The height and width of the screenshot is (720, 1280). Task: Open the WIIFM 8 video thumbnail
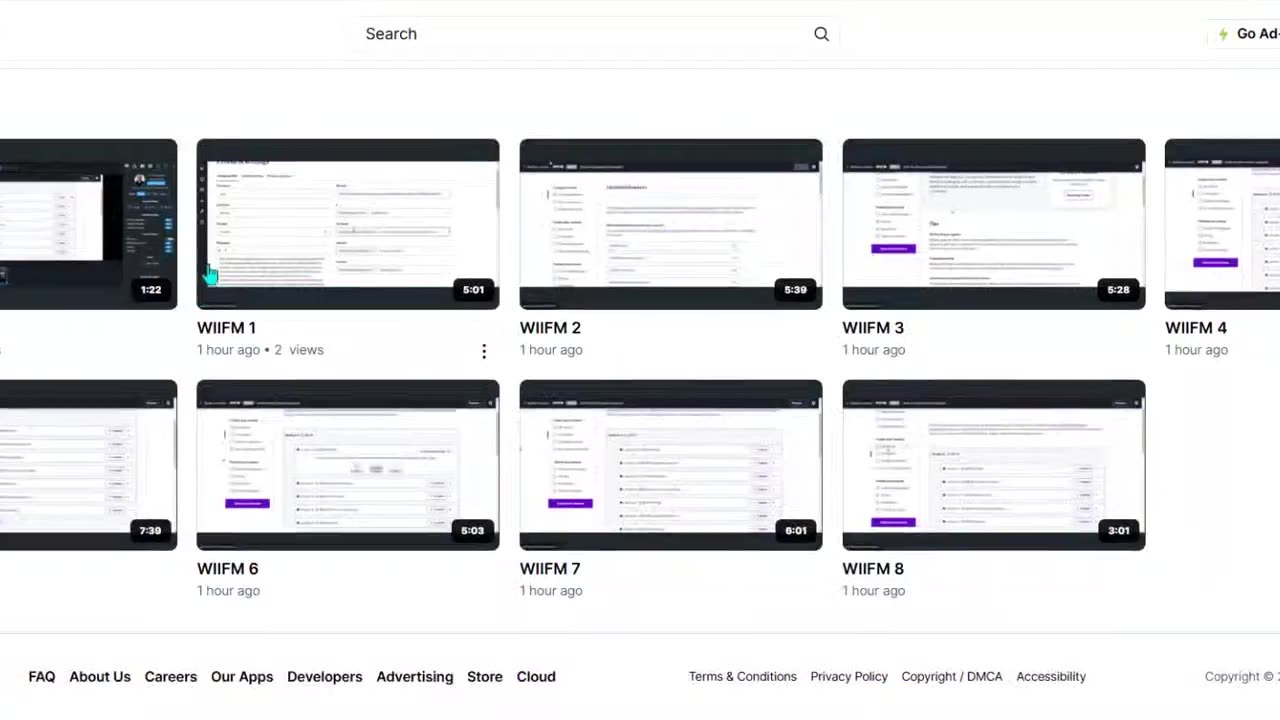[x=994, y=465]
